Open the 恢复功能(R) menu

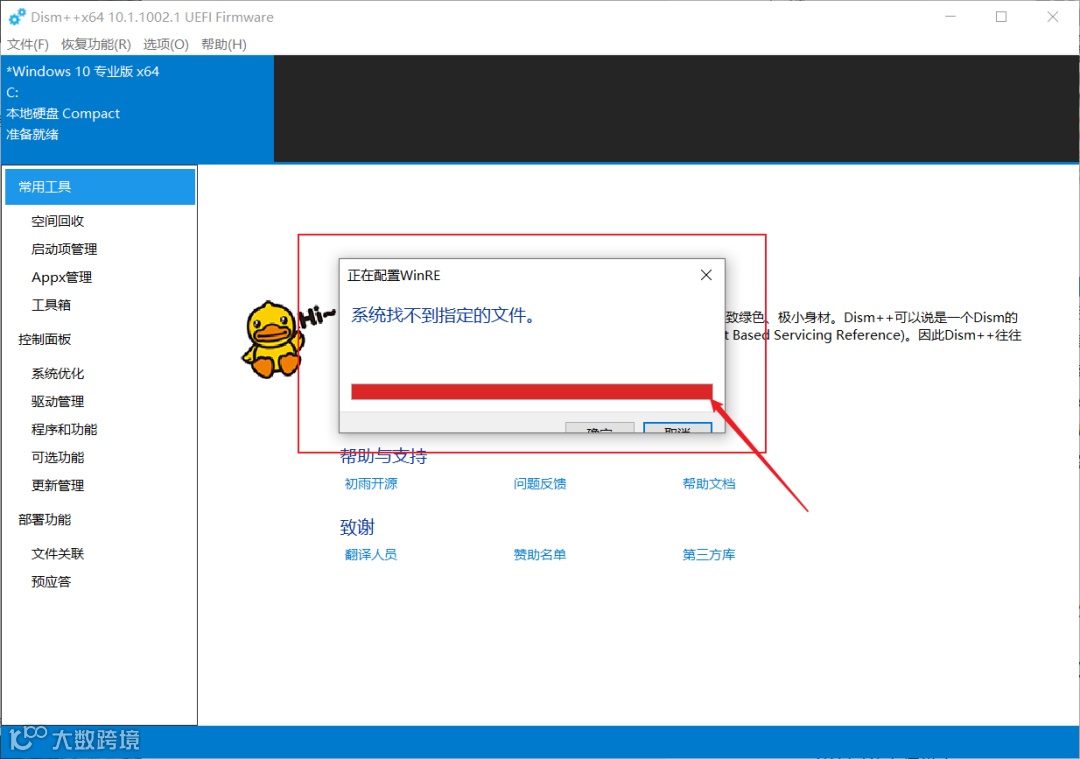tap(96, 44)
